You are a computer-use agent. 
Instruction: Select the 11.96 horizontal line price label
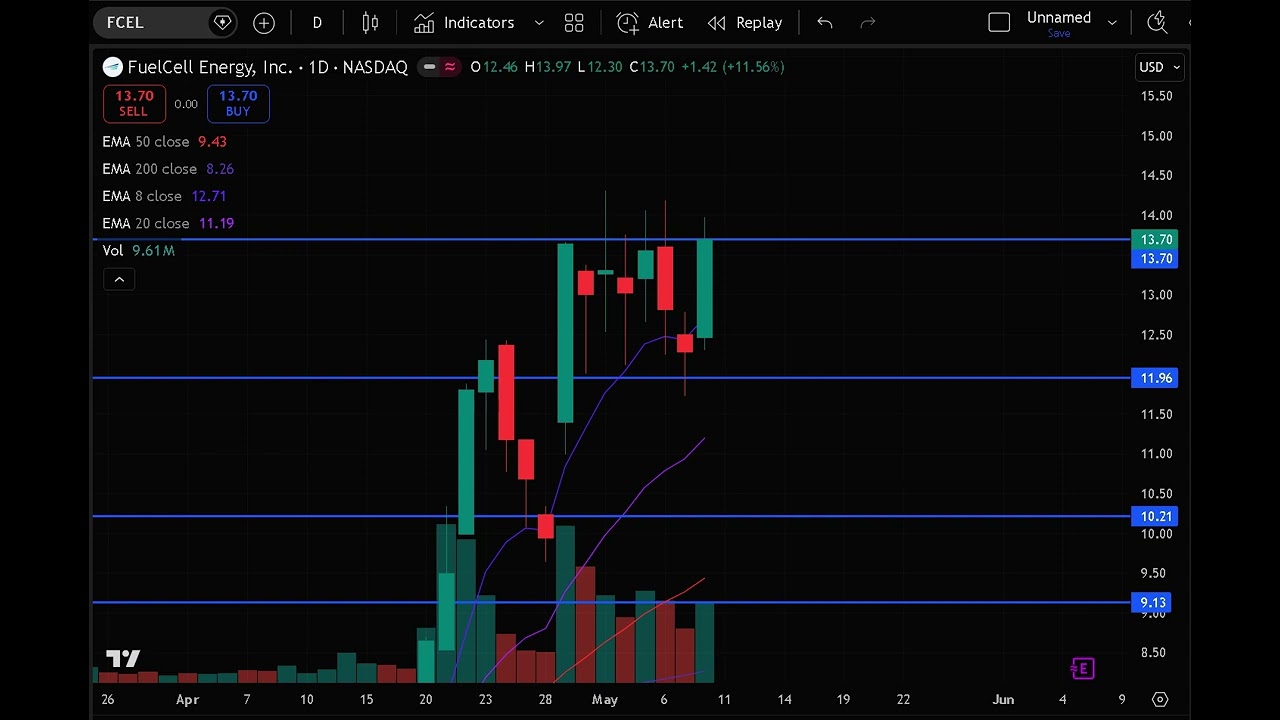[1156, 378]
